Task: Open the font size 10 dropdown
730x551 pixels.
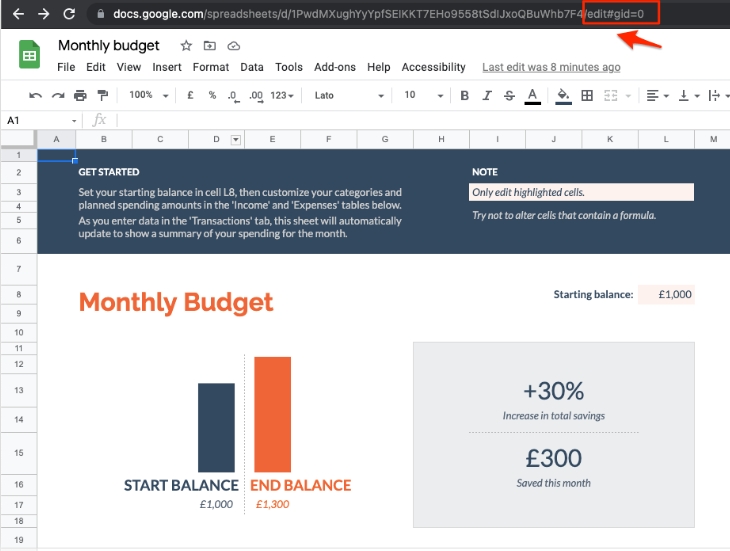Action: tap(424, 95)
